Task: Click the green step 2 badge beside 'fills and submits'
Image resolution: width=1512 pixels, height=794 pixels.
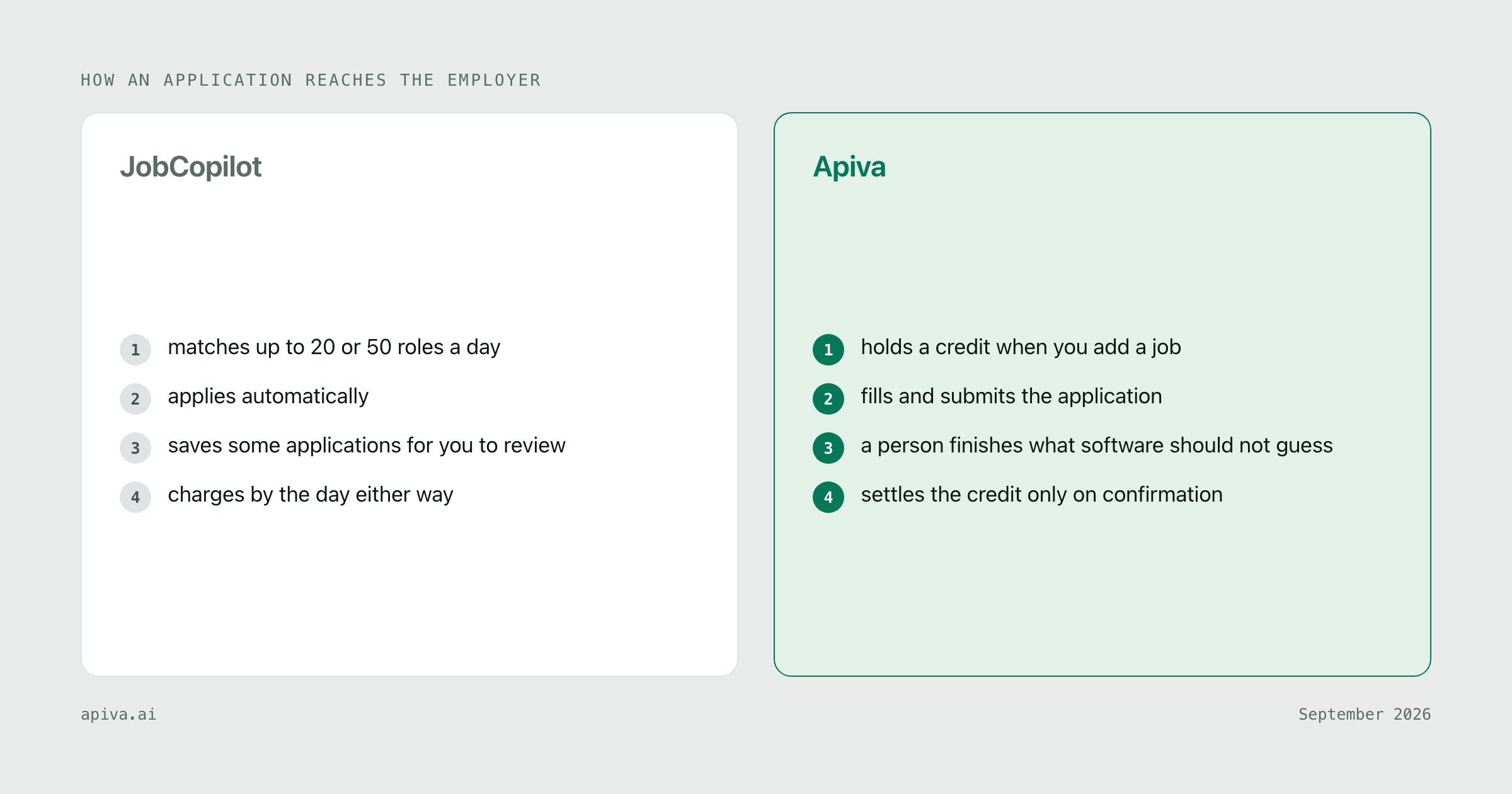Action: pyautogui.click(x=828, y=399)
